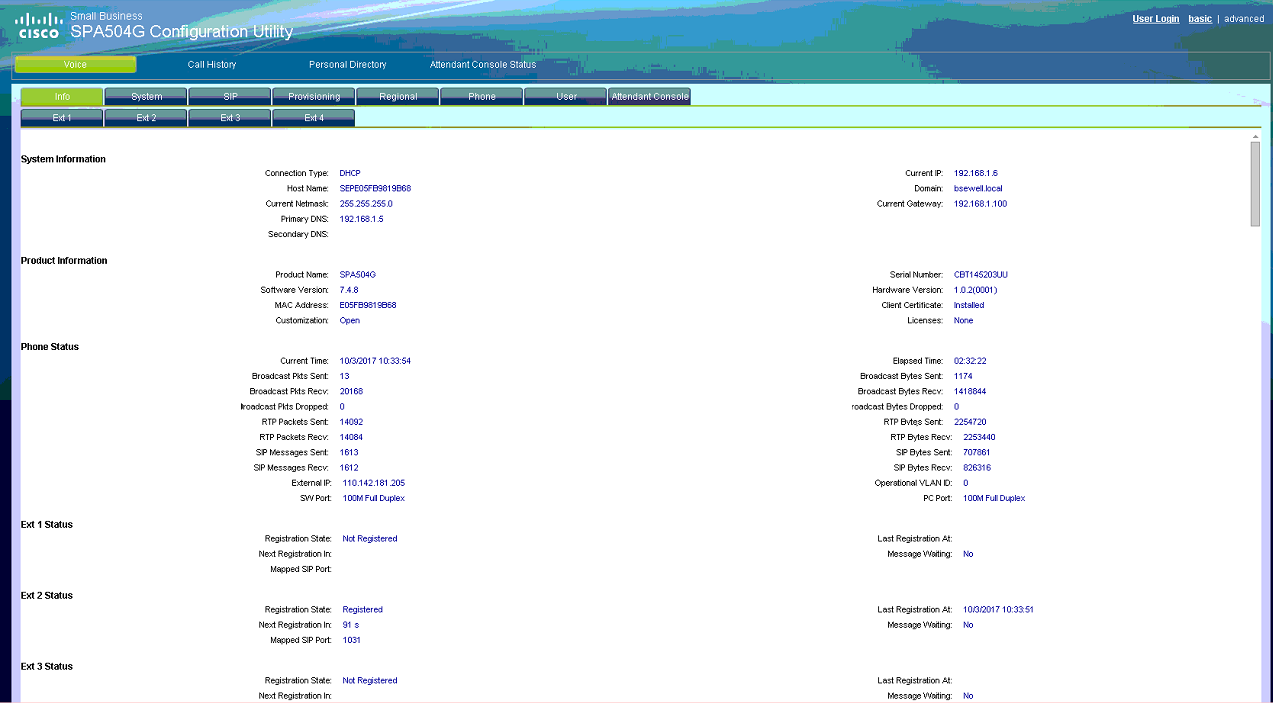Select the Ext 1 tab
This screenshot has height=703, width=1273.
[x=62, y=118]
